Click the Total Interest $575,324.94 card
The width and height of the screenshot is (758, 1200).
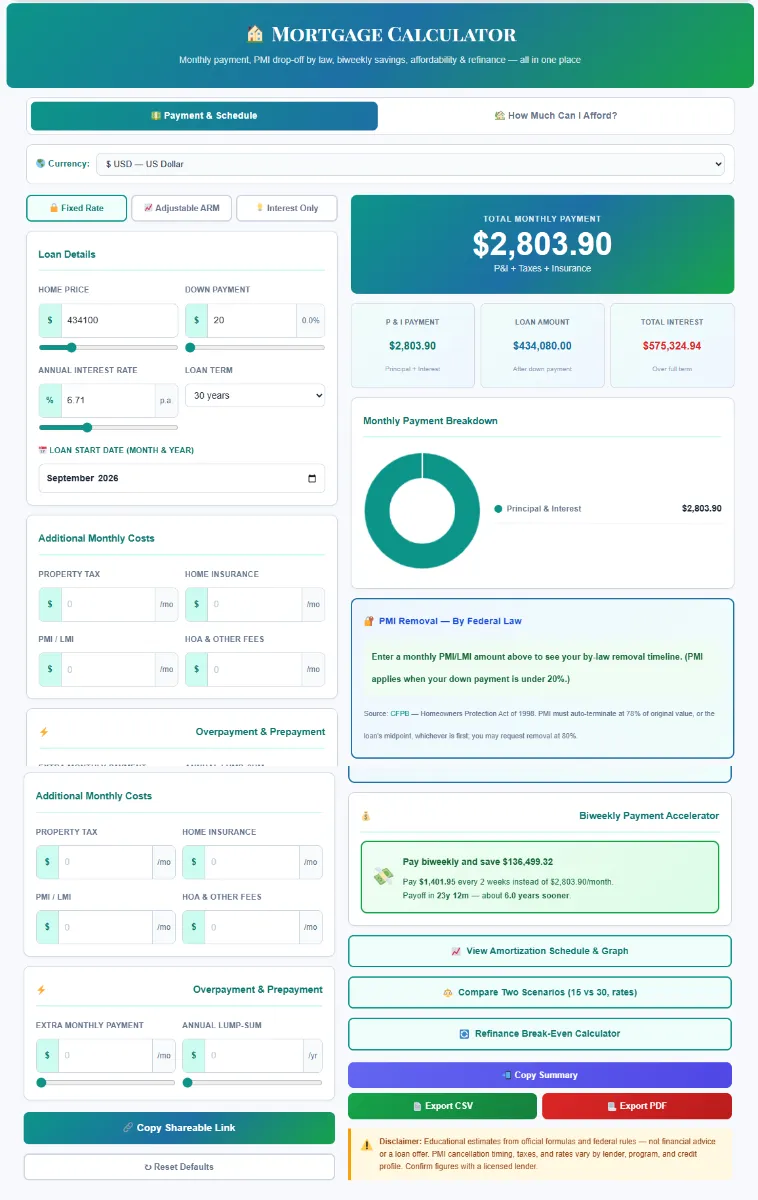pos(672,345)
